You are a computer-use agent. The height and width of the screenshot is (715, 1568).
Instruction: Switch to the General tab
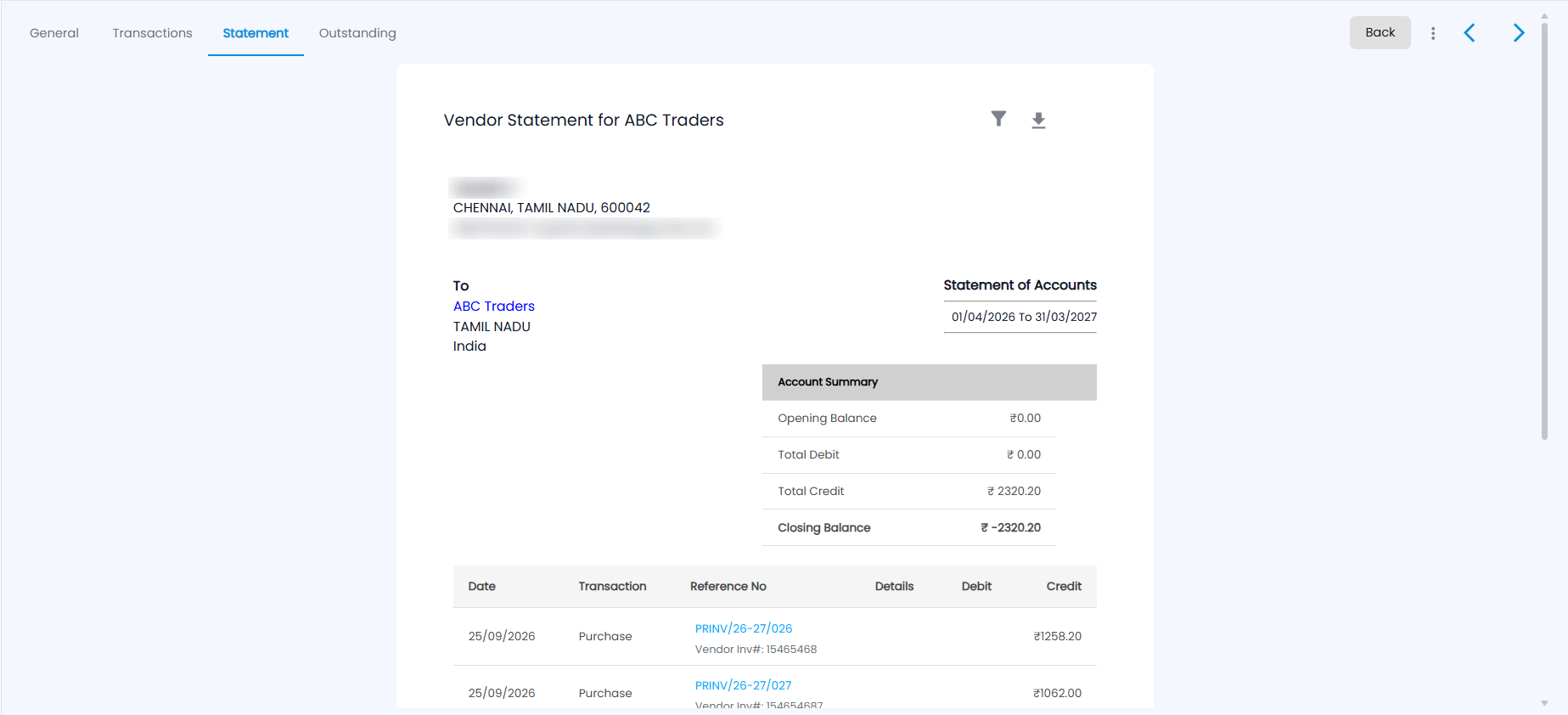54,33
